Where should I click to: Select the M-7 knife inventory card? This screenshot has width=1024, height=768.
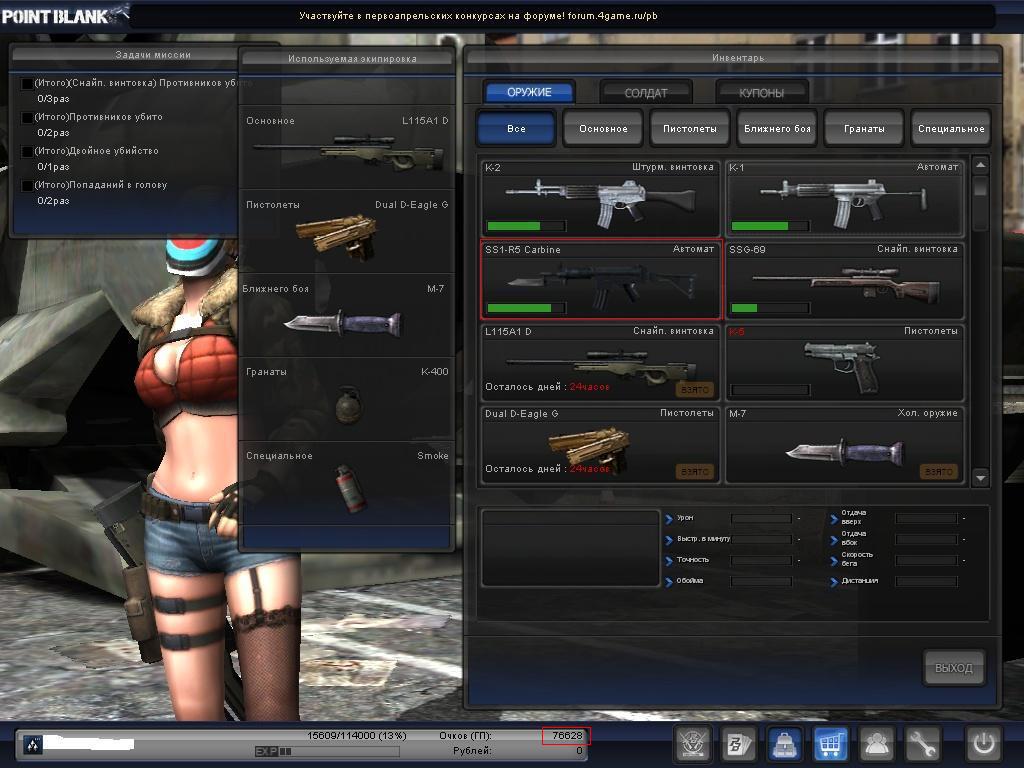pos(844,444)
